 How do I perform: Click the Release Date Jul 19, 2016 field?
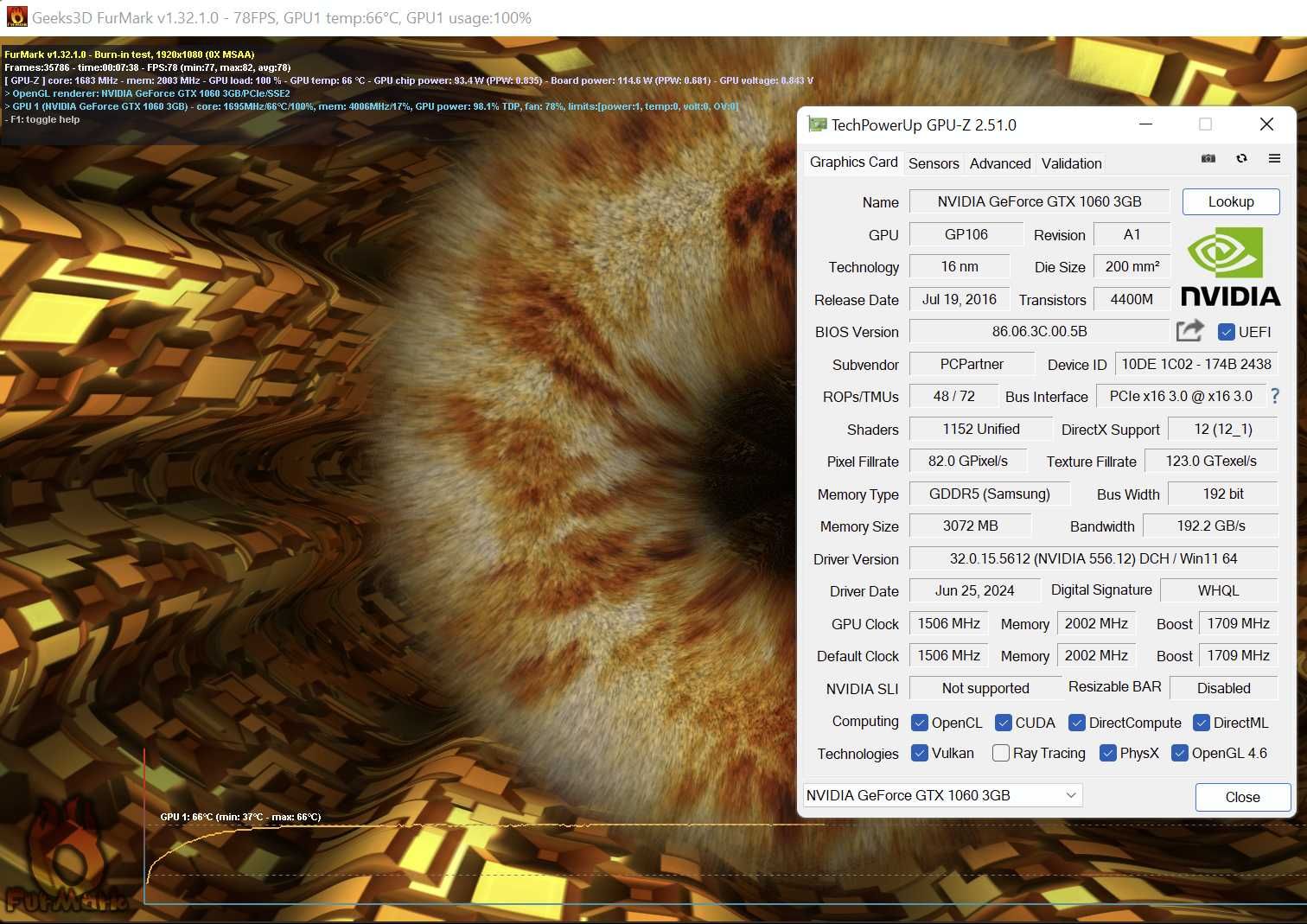[960, 299]
